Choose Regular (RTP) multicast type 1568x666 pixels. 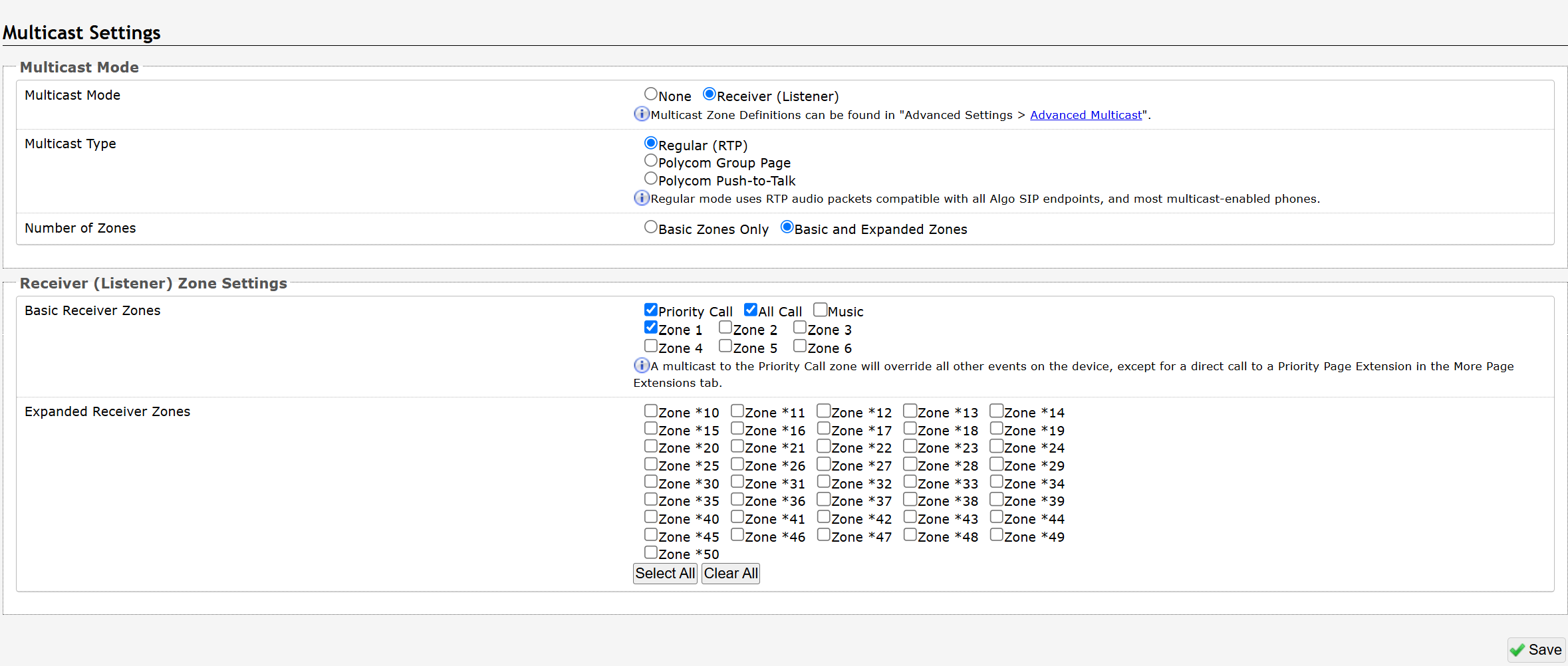[651, 144]
